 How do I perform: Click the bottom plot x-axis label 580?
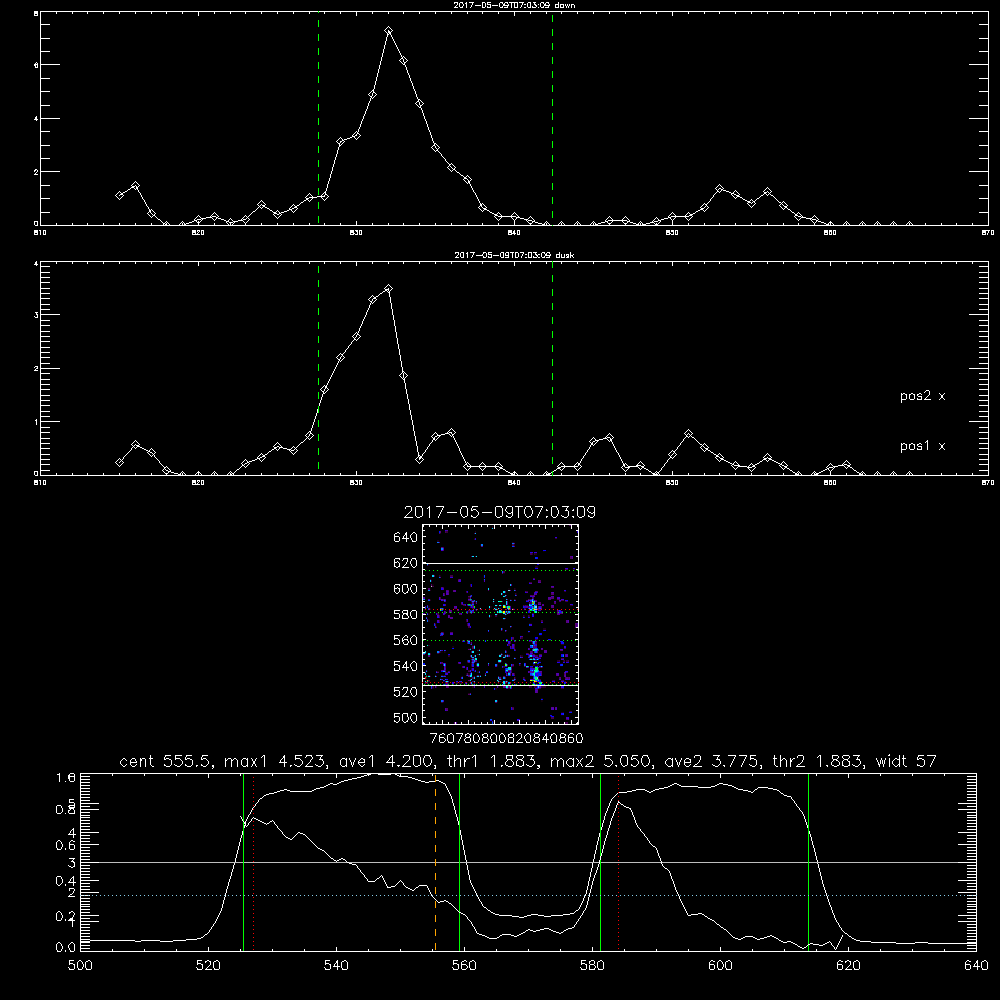[592, 966]
